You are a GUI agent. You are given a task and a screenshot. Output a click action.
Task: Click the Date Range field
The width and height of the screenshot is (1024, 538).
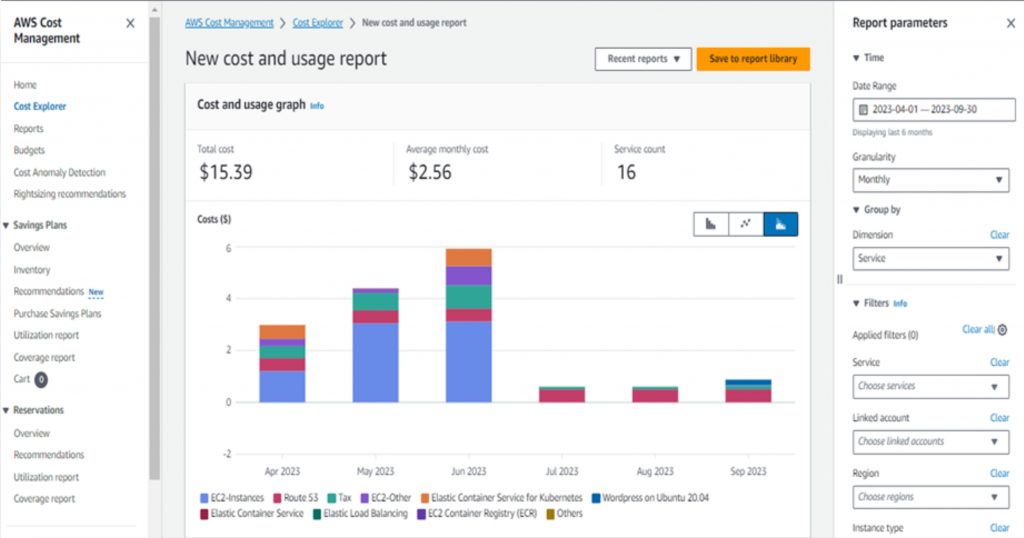pyautogui.click(x=934, y=110)
